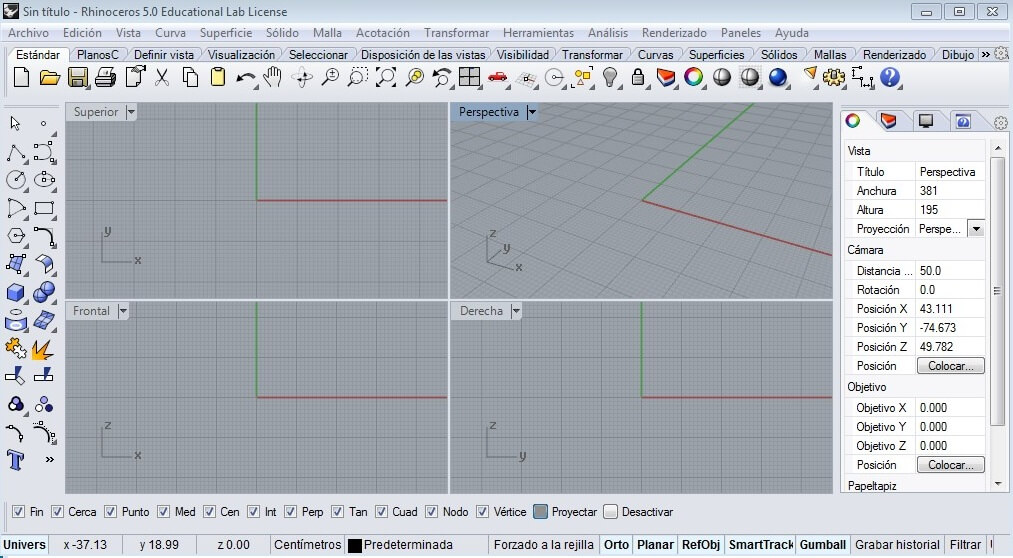The height and width of the screenshot is (558, 1013).
Task: Cut selection with scissors icon
Action: [162, 78]
